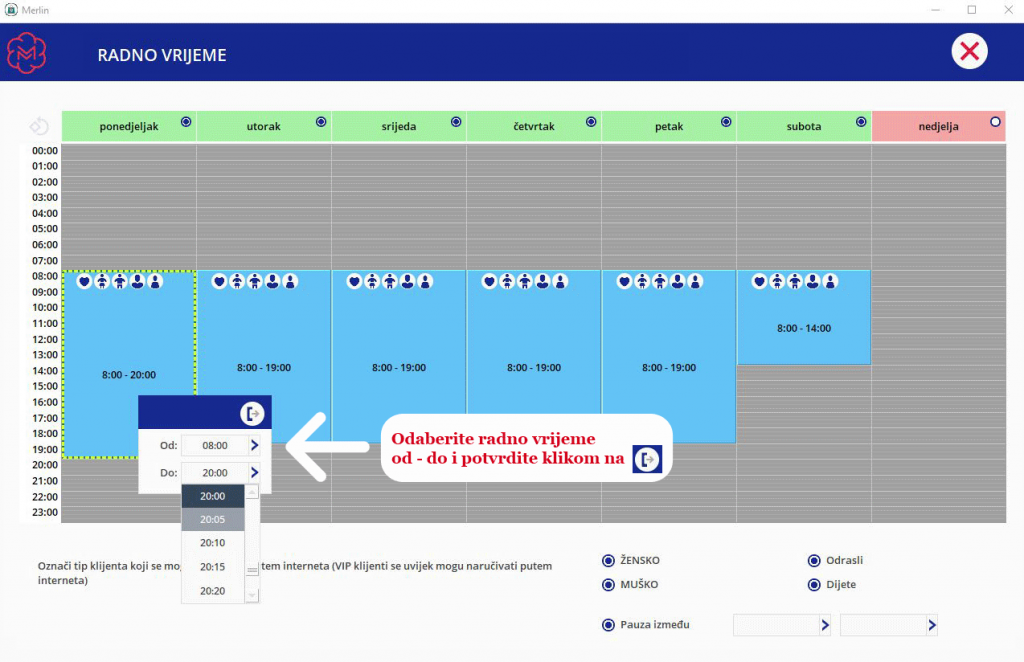Viewport: 1024px width, 662px height.
Task: Toggle the ŽENSKO client type option
Action: (x=608, y=561)
